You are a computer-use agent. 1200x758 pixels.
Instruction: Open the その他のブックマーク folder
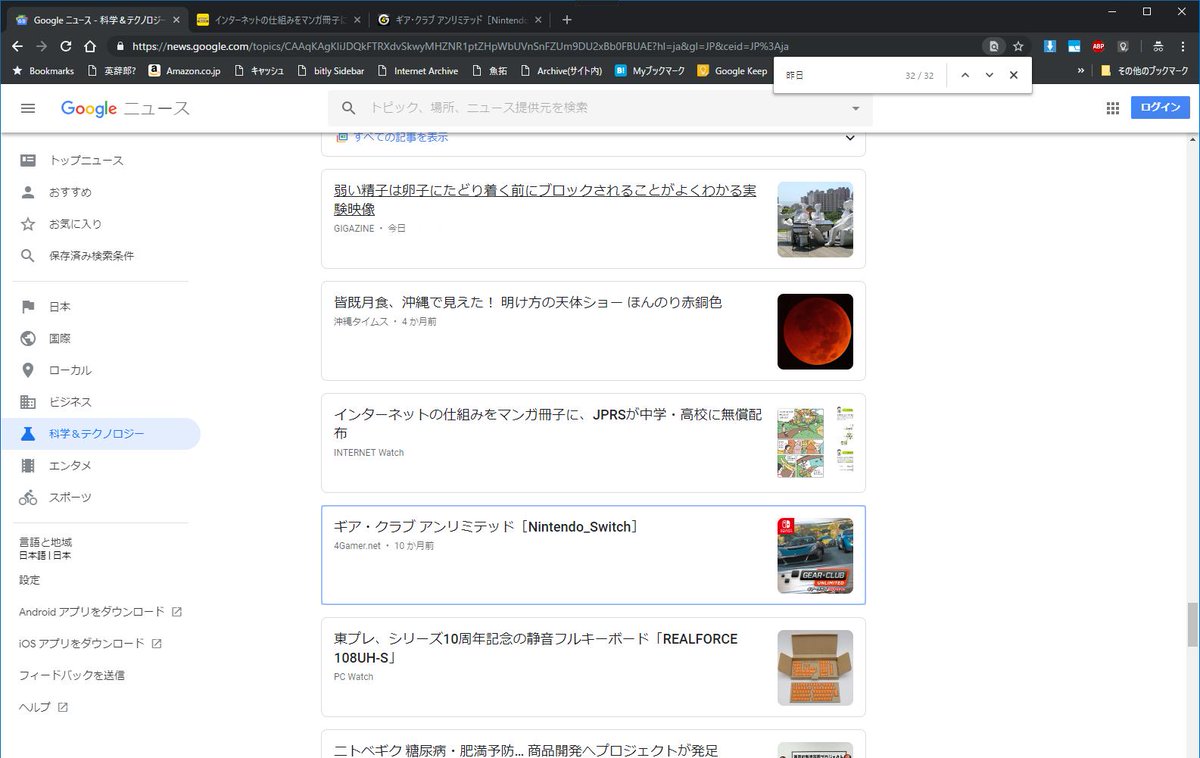coord(1143,71)
